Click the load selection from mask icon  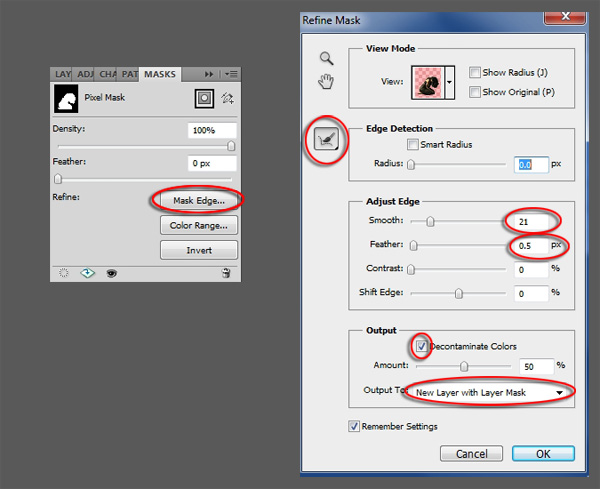[65, 272]
